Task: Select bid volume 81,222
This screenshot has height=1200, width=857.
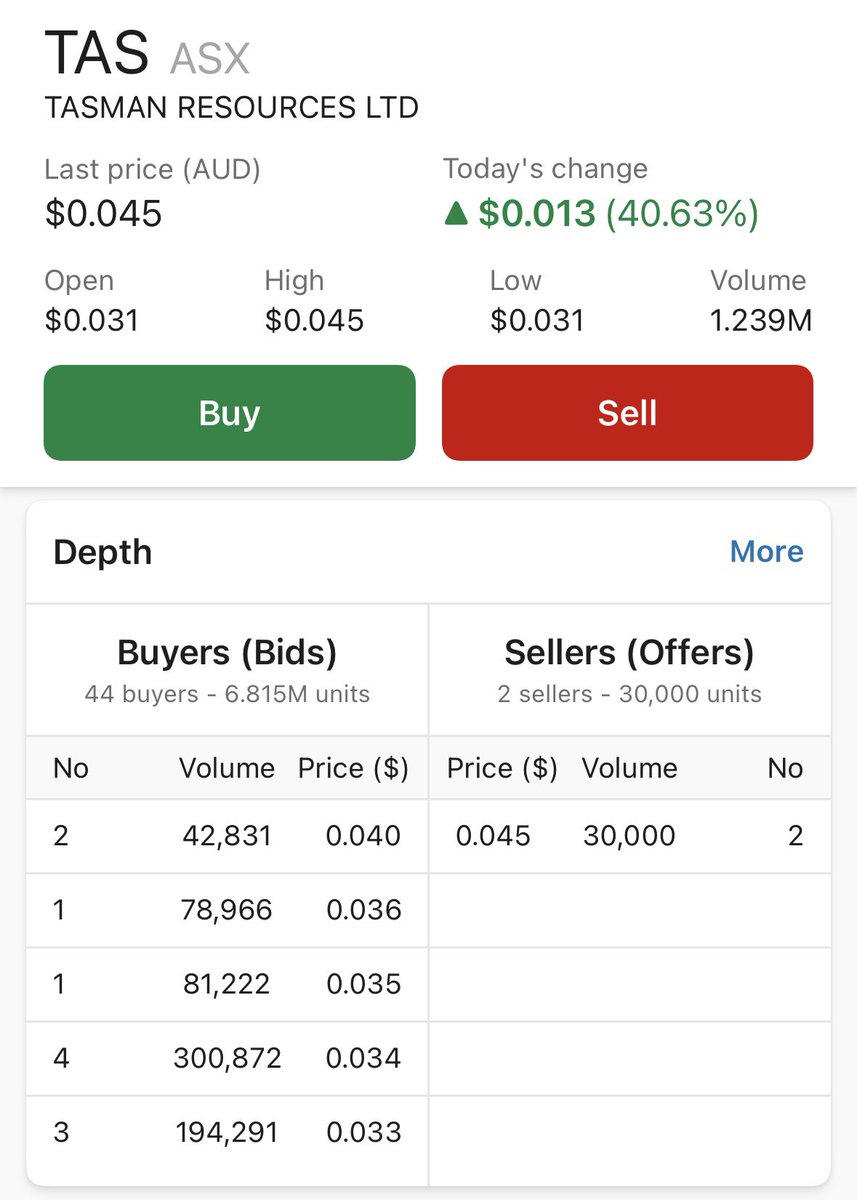Action: (x=227, y=984)
